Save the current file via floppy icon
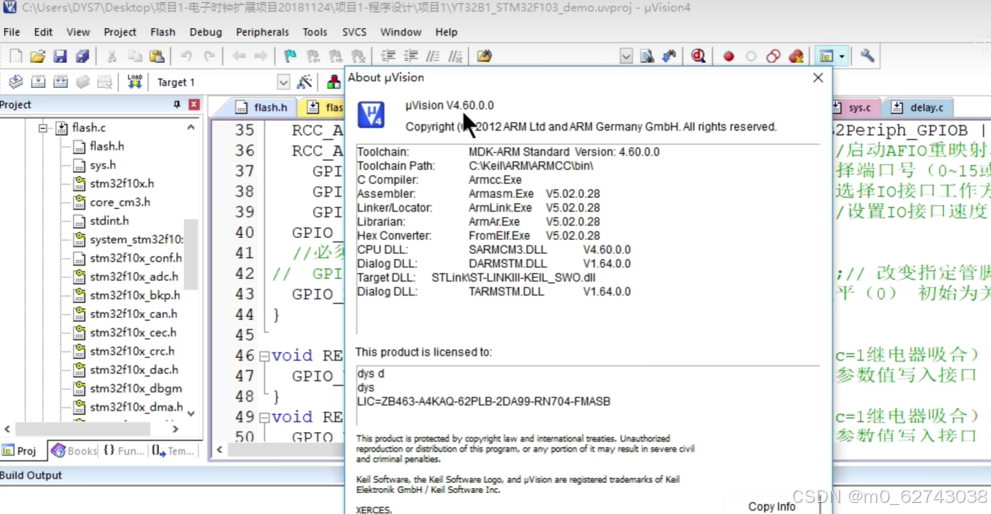 tap(60, 56)
